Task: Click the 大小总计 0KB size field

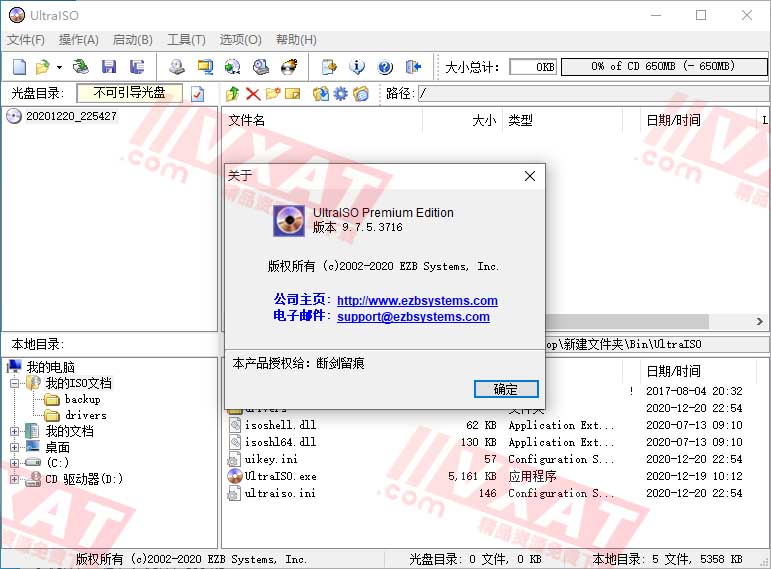Action: pos(533,66)
